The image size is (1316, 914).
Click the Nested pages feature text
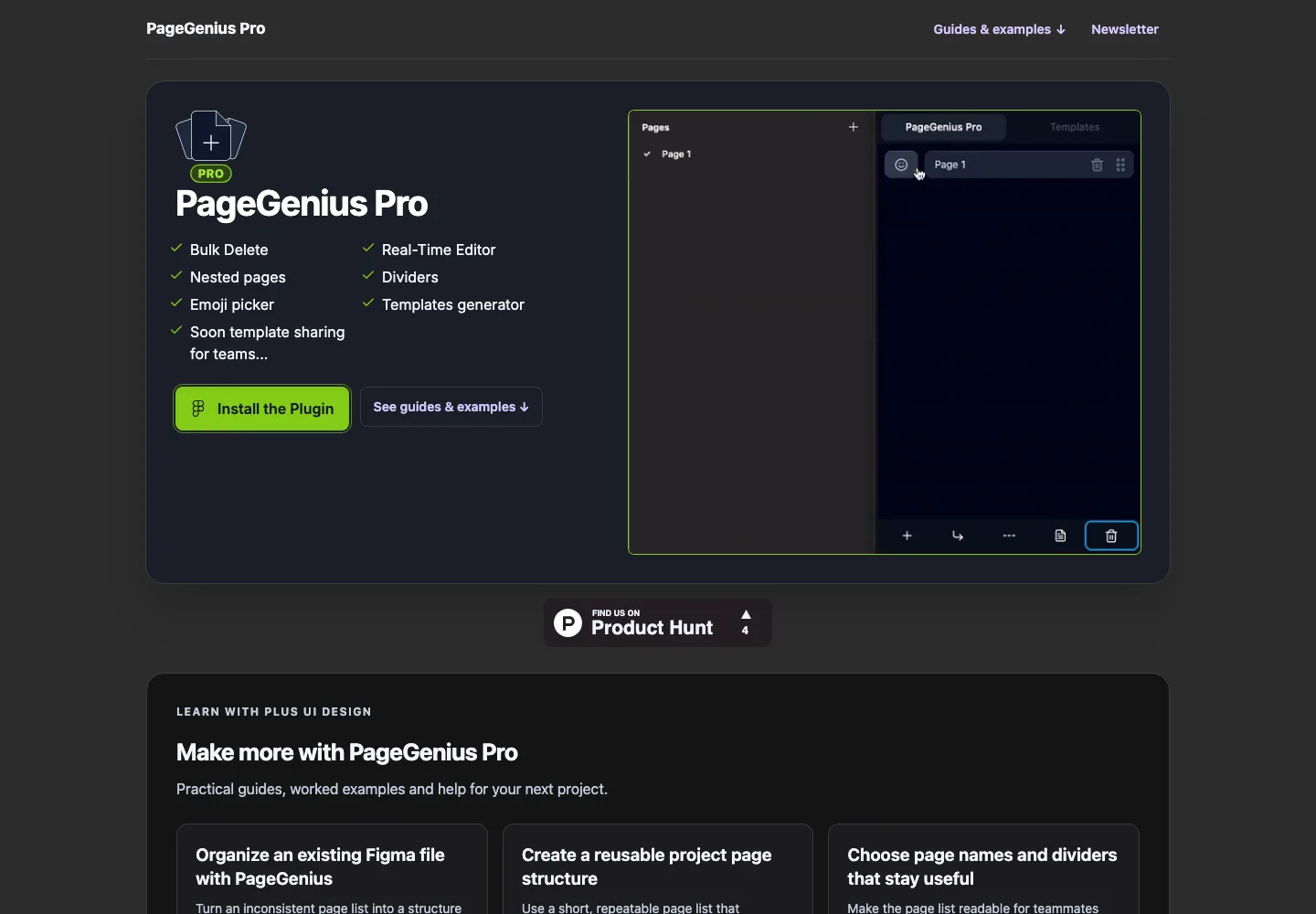tap(238, 277)
